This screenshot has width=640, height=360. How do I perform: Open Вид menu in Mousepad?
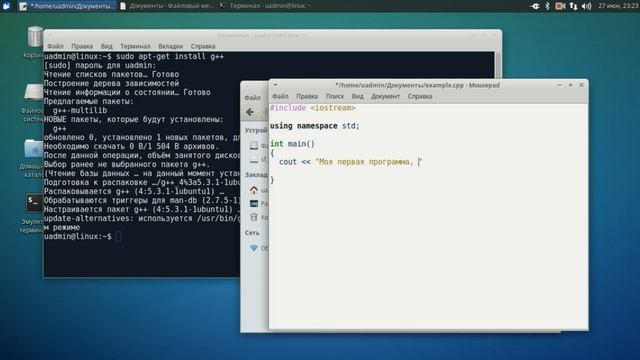358,96
